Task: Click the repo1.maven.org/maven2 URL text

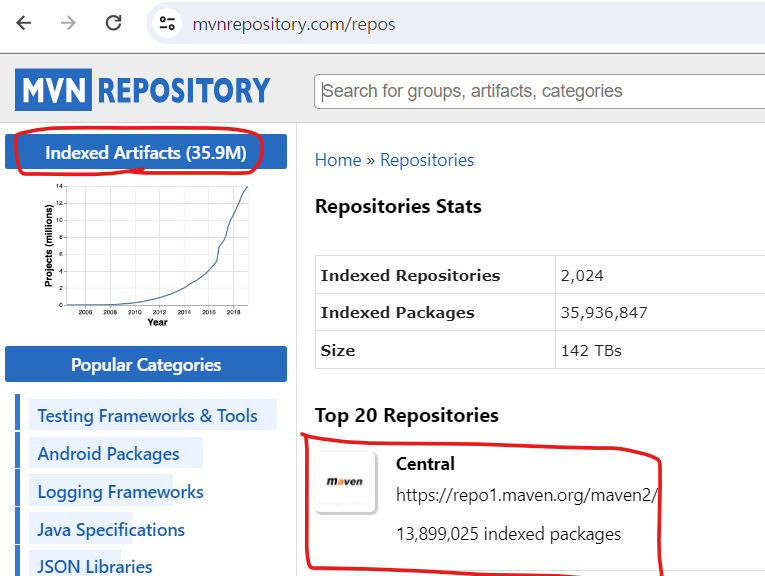Action: pyautogui.click(x=527, y=495)
